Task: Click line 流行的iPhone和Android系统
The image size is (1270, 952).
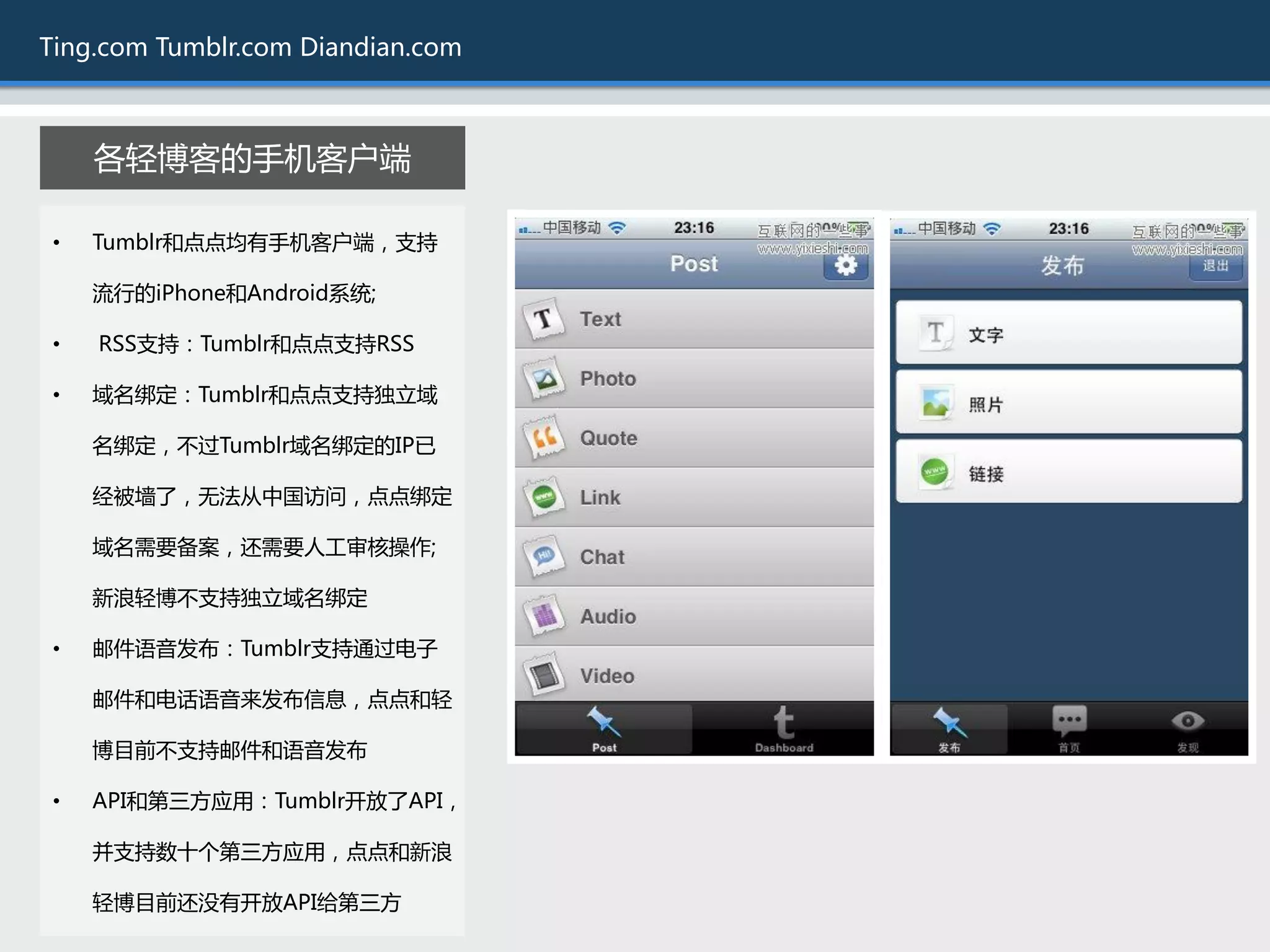Action: coord(234,293)
